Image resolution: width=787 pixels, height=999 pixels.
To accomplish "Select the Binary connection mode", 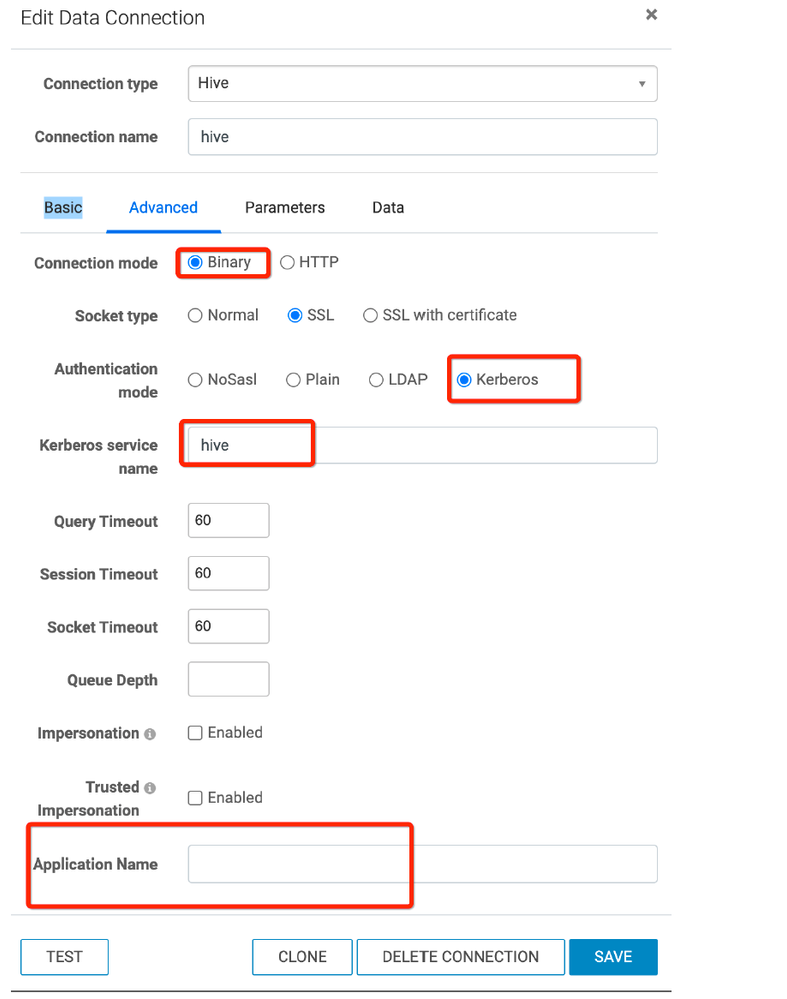I will click(x=196, y=263).
